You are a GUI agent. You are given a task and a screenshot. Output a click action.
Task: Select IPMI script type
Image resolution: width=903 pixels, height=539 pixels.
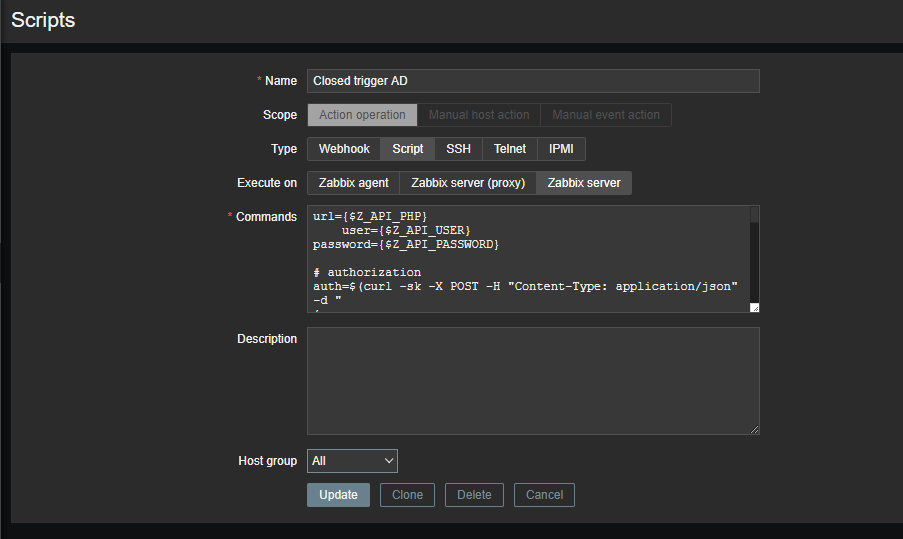tap(561, 149)
